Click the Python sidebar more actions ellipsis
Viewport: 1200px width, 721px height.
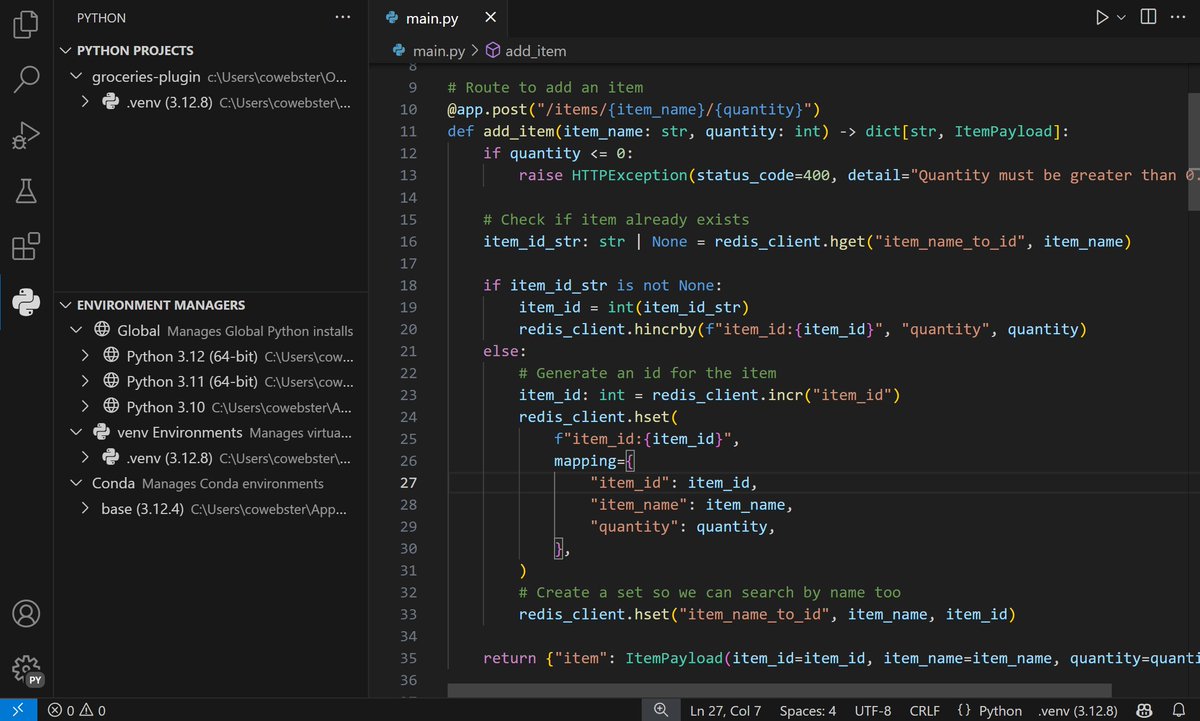tap(343, 18)
